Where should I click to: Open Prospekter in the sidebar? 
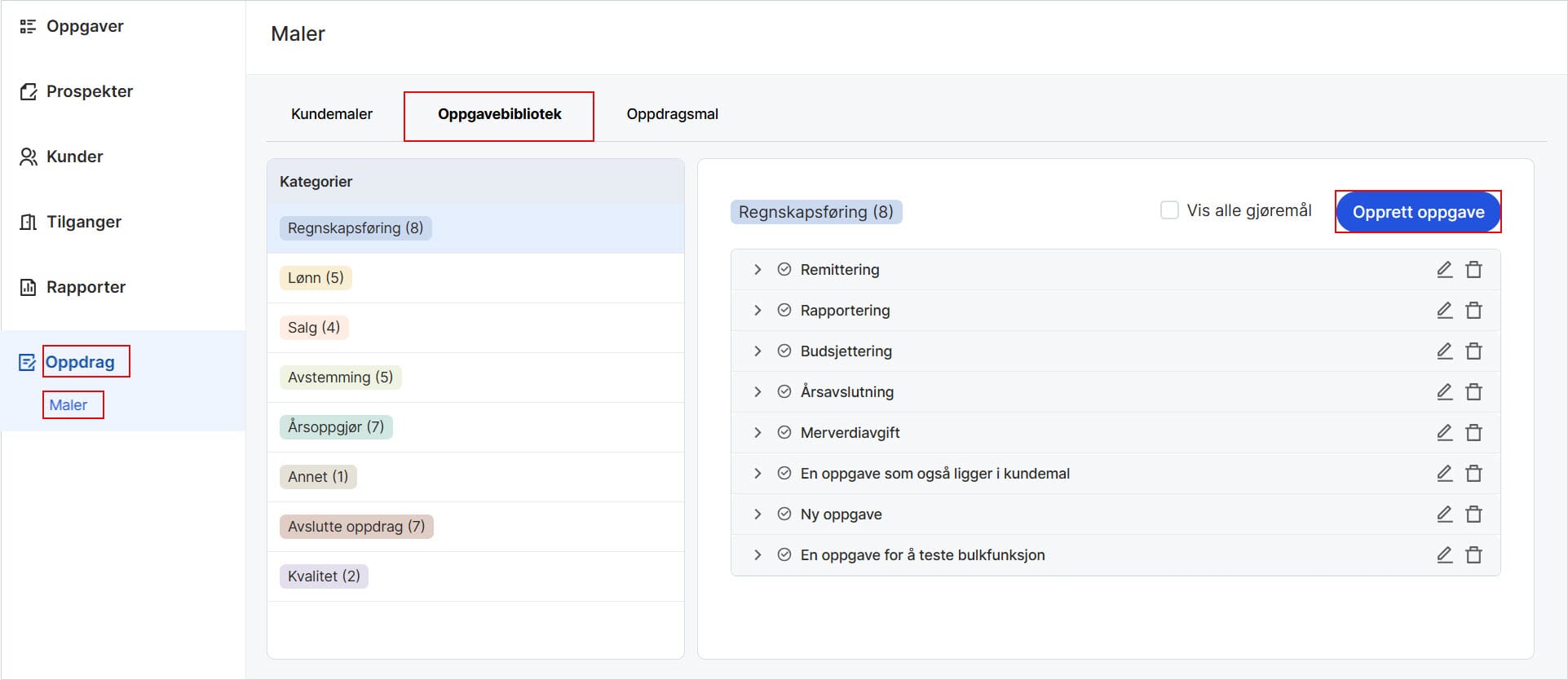pyautogui.click(x=89, y=91)
